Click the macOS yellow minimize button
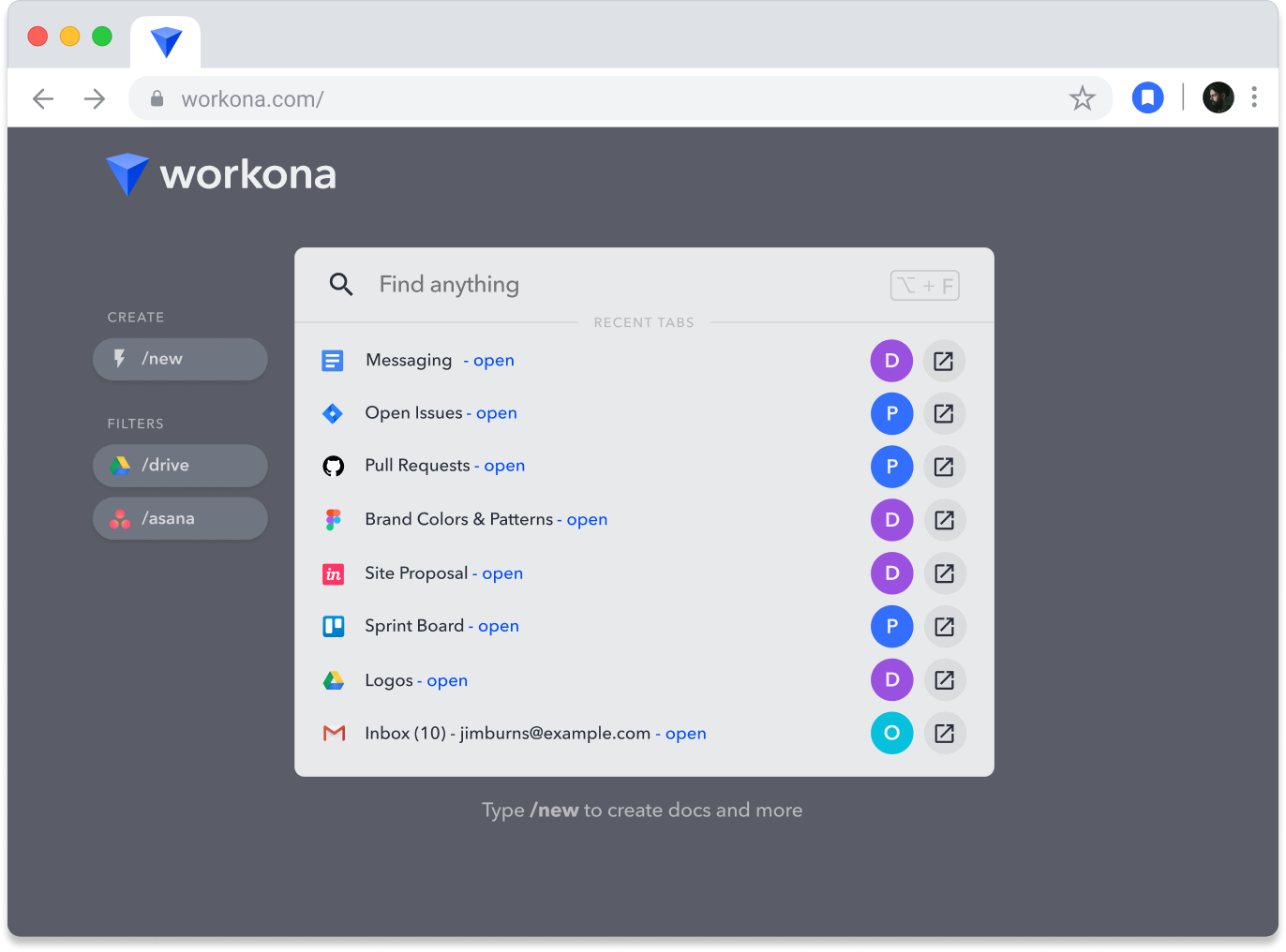1286x952 pixels. click(x=70, y=37)
